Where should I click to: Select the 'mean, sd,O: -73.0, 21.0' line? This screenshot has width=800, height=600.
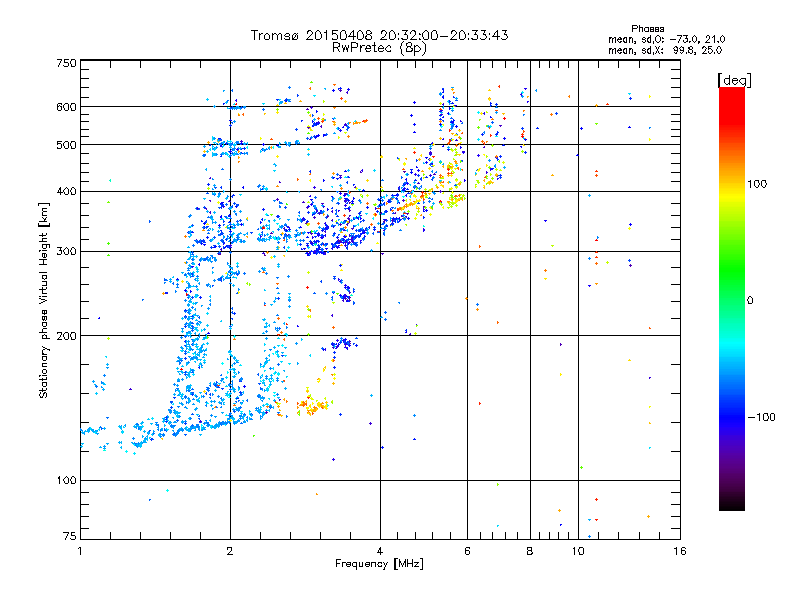pos(666,39)
